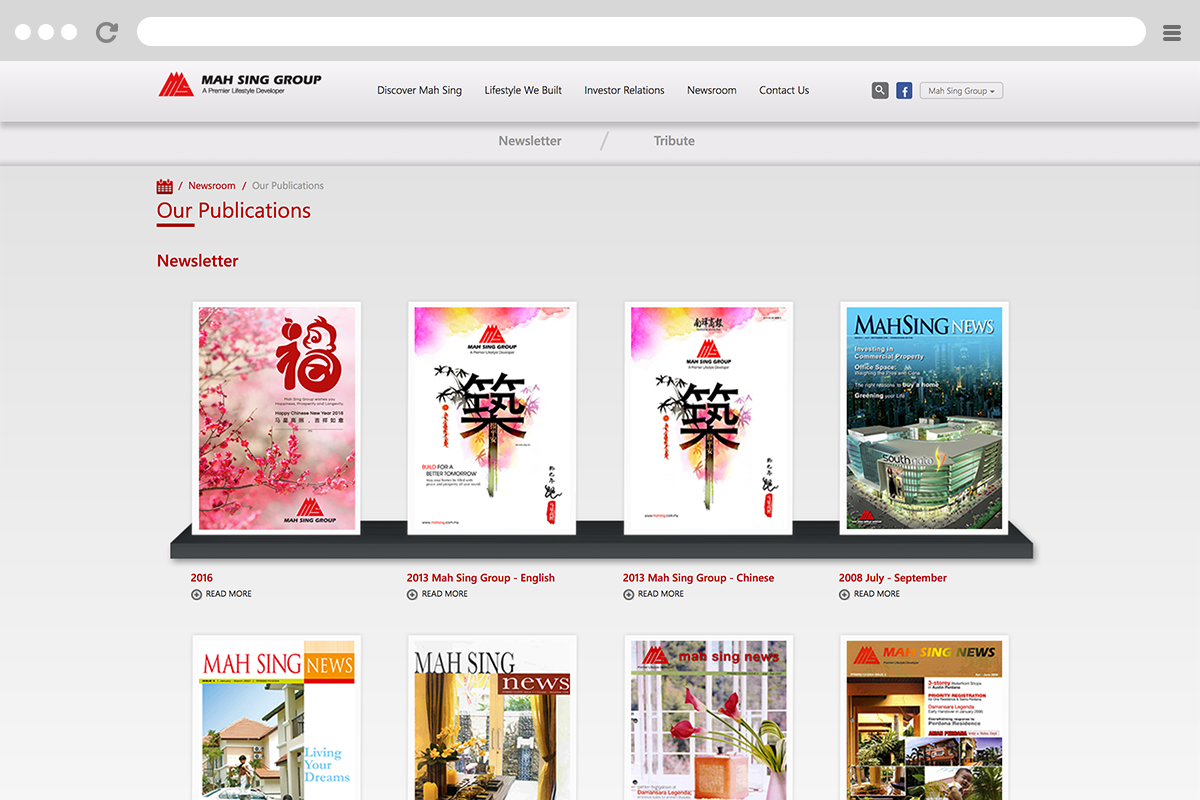This screenshot has width=1200, height=800.
Task: Click the Mah Sing Group logo
Action: coord(240,85)
